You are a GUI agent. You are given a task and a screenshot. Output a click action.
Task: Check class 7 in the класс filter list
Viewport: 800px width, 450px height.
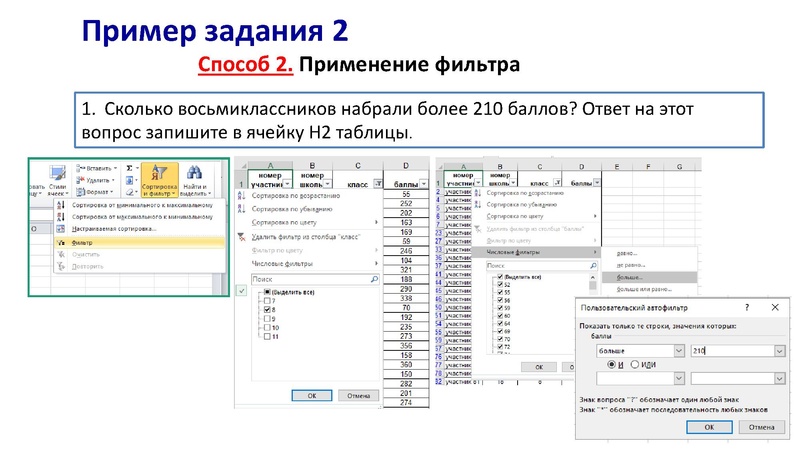point(267,301)
